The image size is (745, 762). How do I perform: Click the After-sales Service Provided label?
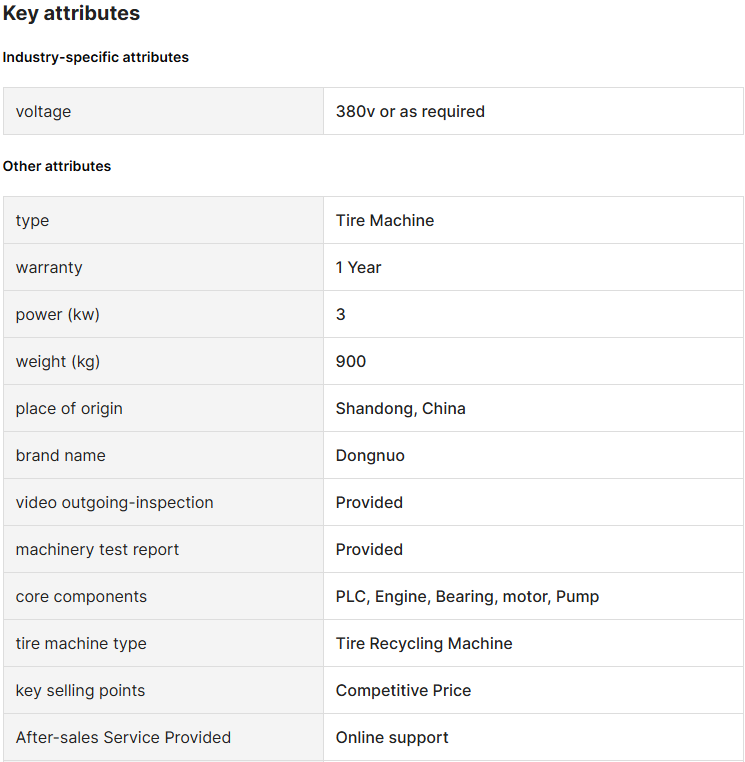coord(123,738)
